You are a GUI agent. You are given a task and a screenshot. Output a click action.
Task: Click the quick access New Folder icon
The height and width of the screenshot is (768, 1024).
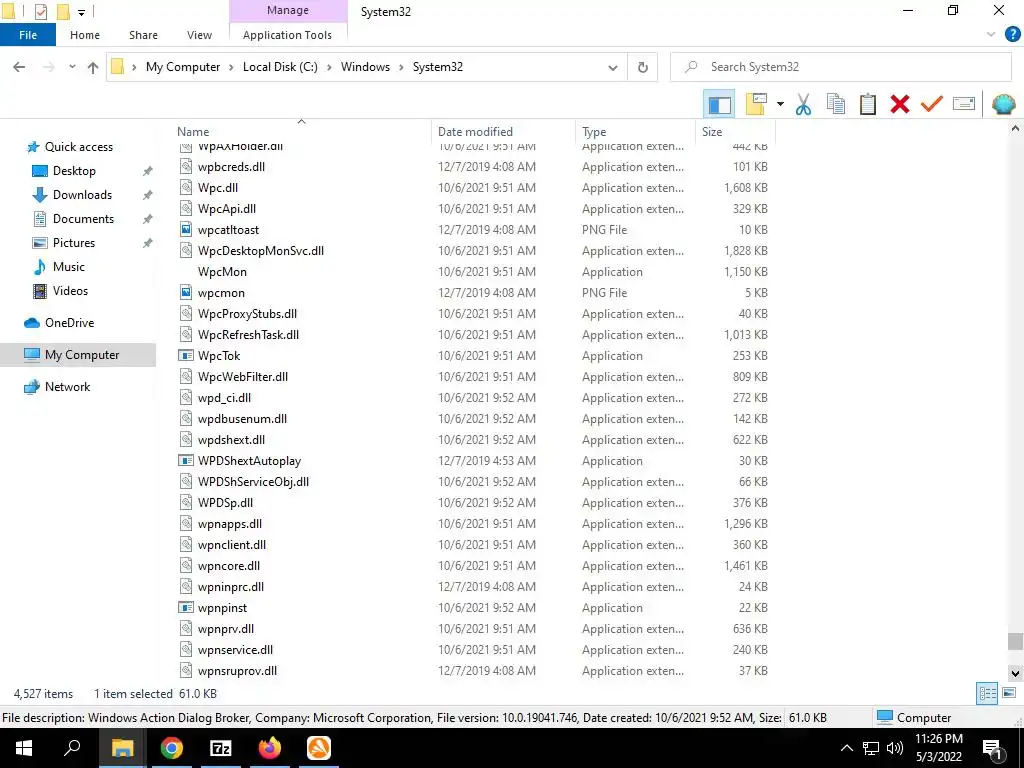pos(63,12)
